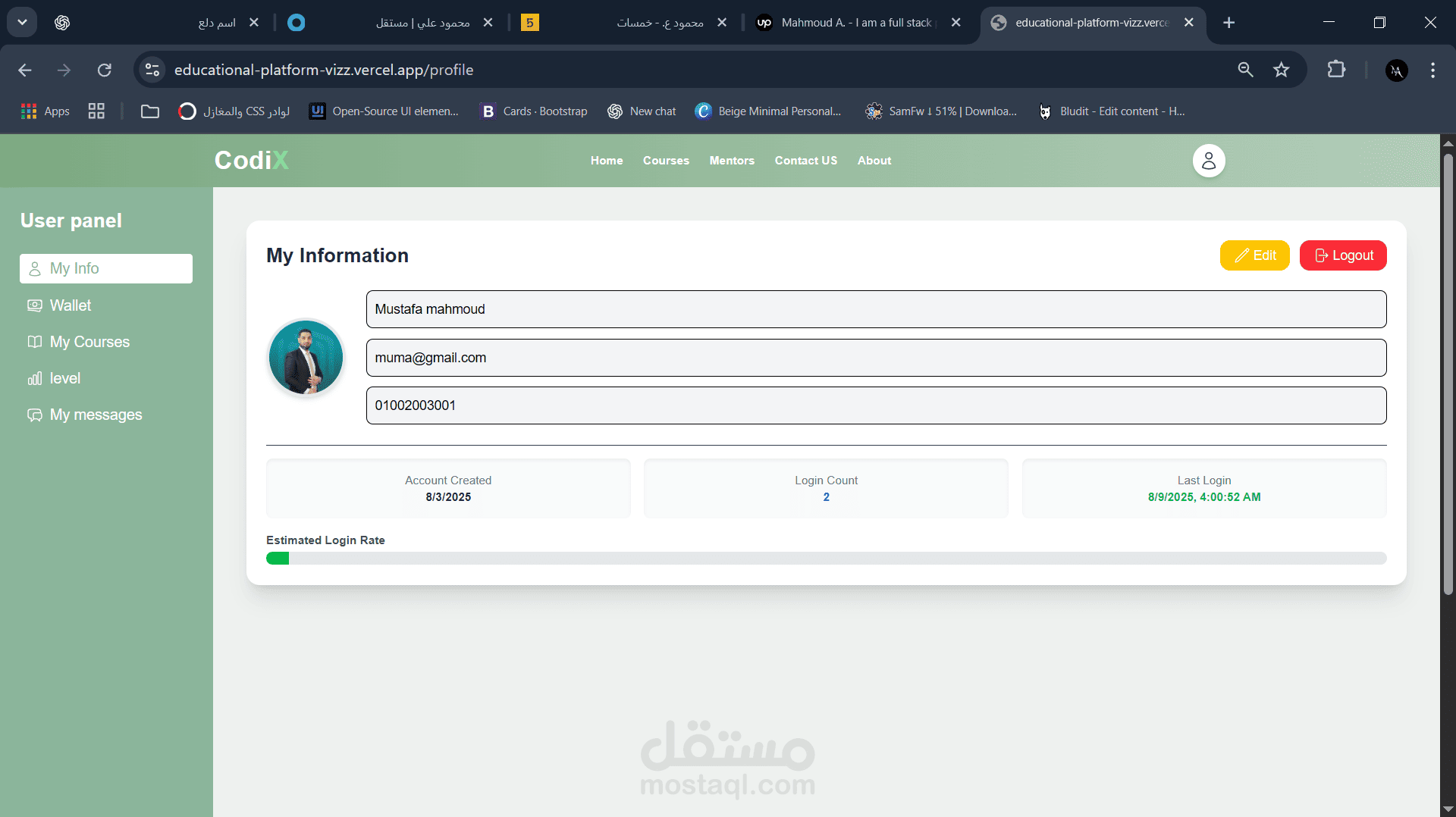Click the Estimated Login Rate progress bar
The height and width of the screenshot is (817, 1456).
(826, 559)
